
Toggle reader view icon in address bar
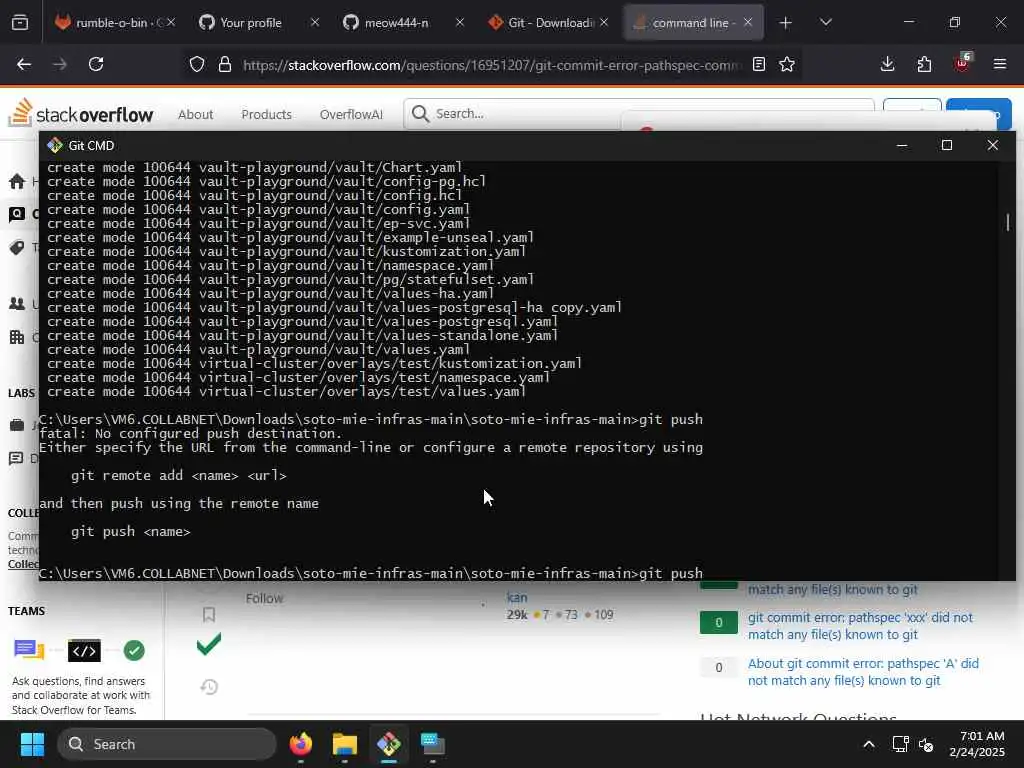tap(759, 64)
